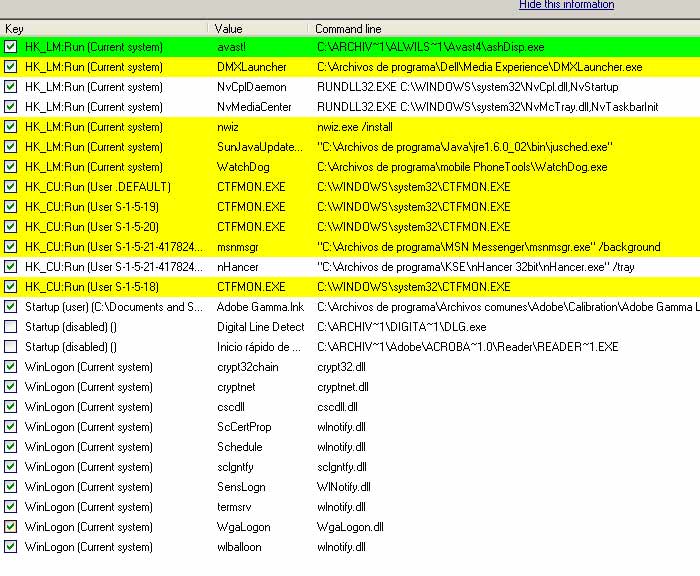Toggle the NvCplDaemon checkbox

(10, 87)
